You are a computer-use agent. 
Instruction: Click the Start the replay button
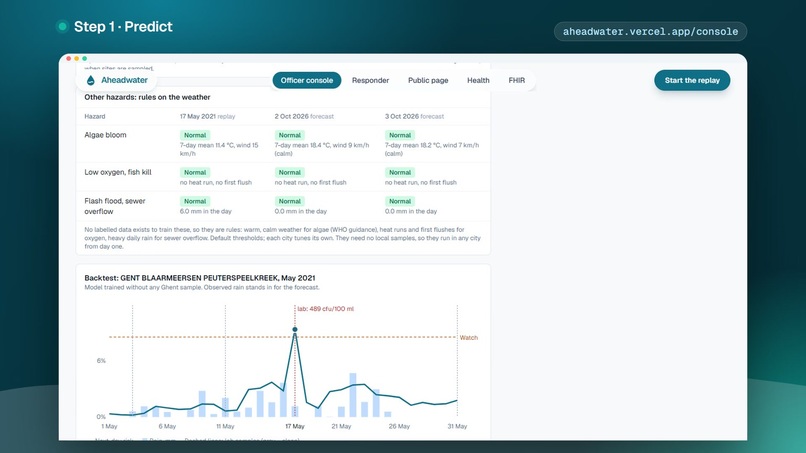pyautogui.click(x=692, y=80)
